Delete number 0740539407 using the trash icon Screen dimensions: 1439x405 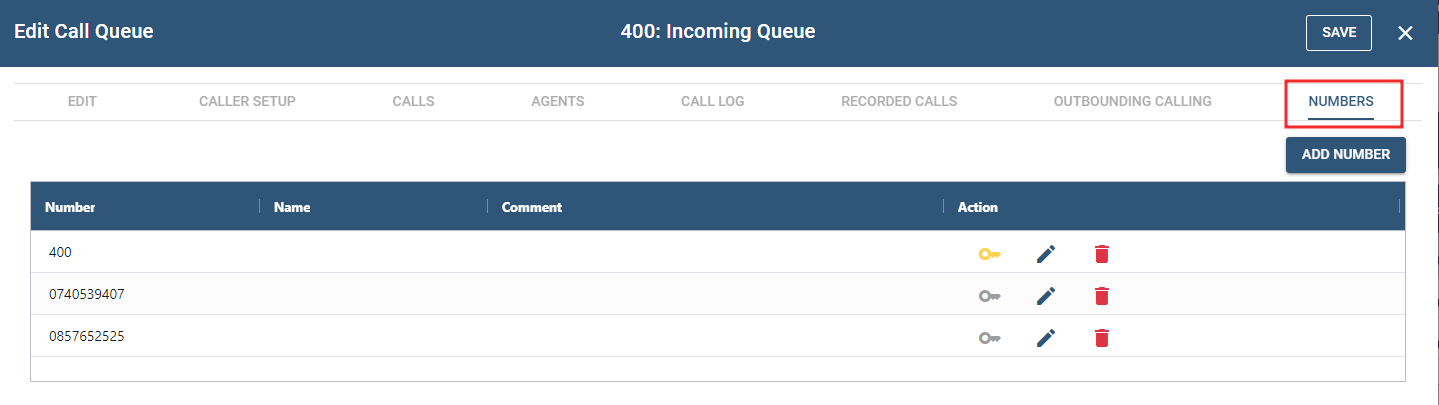point(1101,296)
